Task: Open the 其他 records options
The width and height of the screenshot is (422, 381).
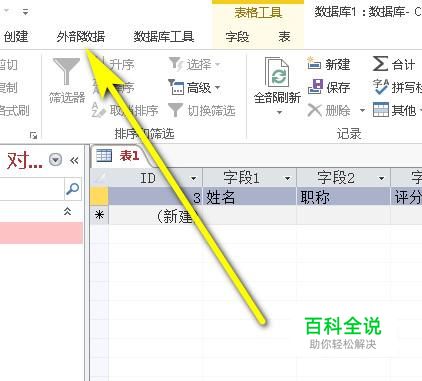Action: [397, 110]
